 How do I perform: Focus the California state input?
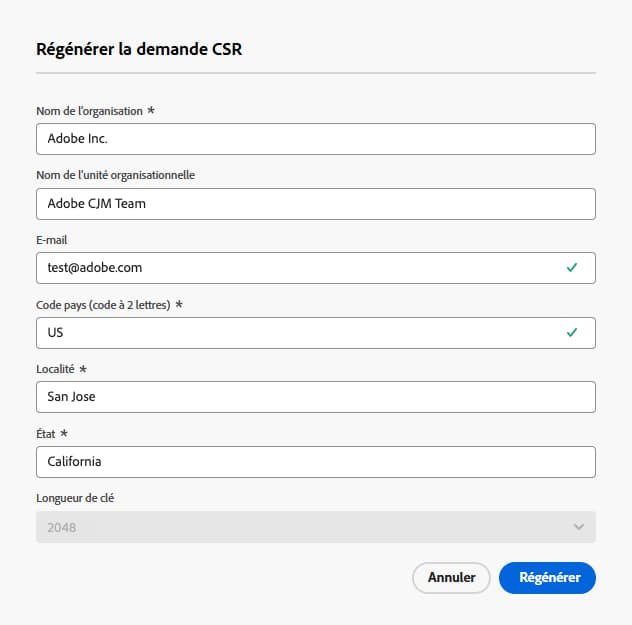[x=315, y=462]
